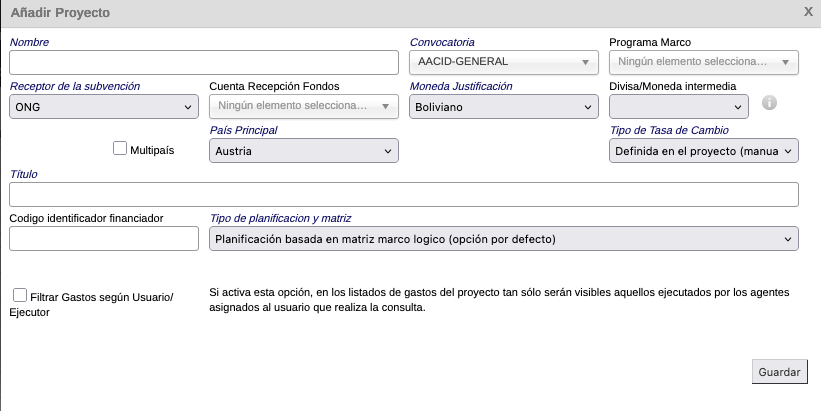Enable the Multipaís checkbox

pyautogui.click(x=120, y=149)
